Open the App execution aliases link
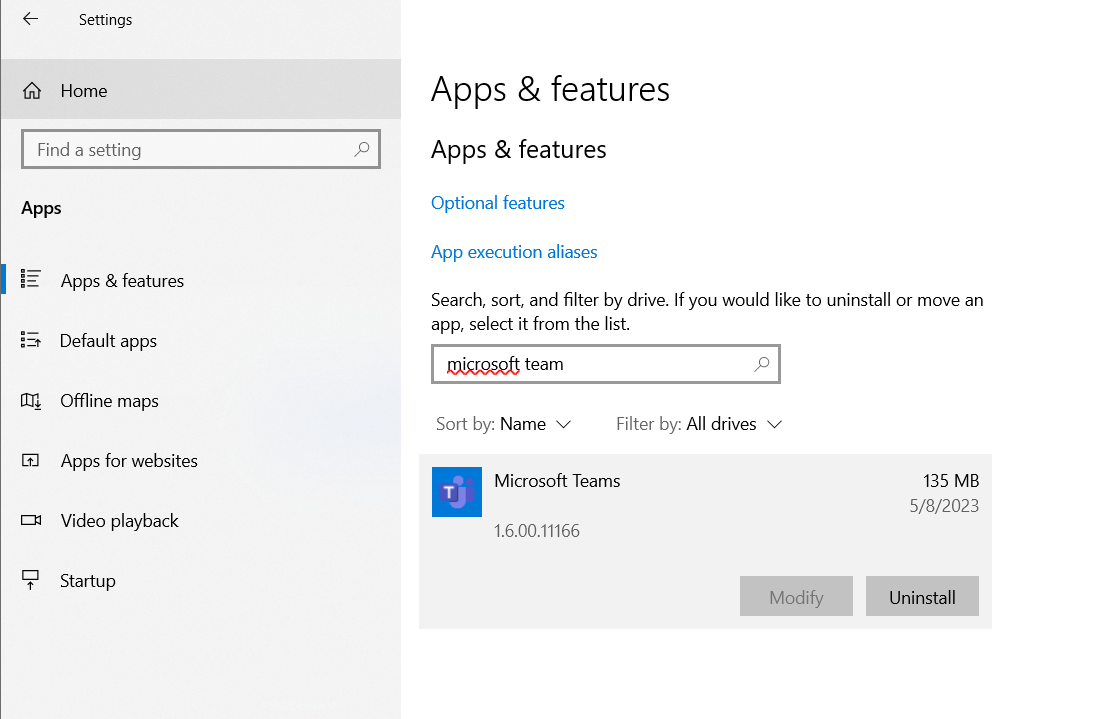 coord(514,252)
